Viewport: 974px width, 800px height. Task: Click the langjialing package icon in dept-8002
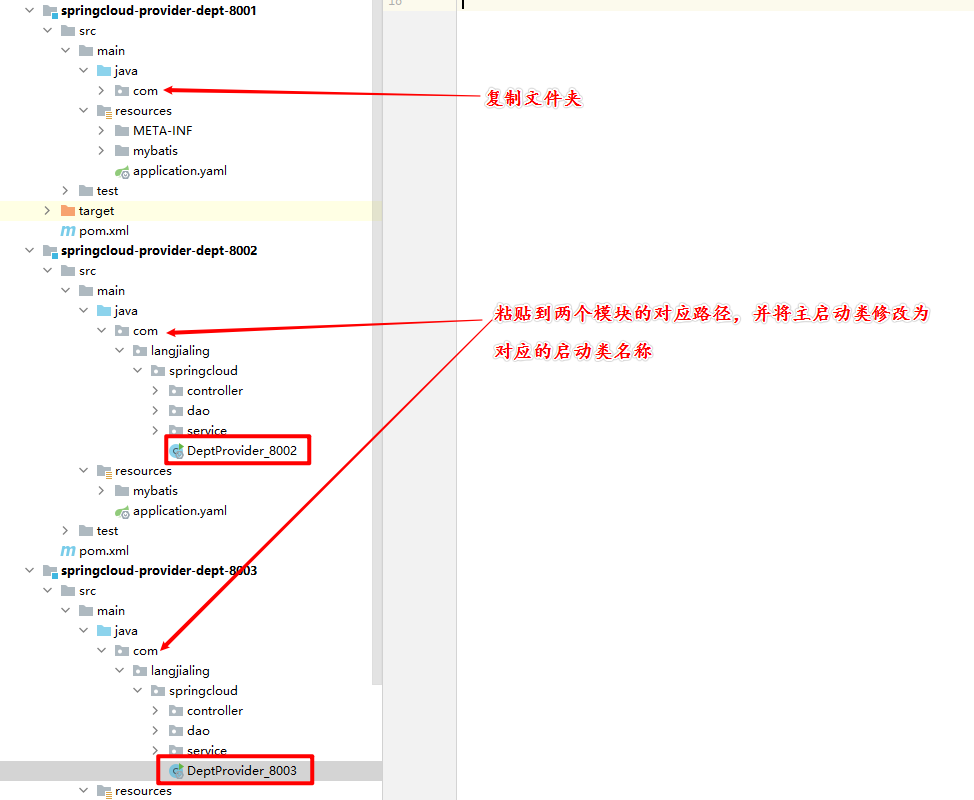click(x=140, y=351)
